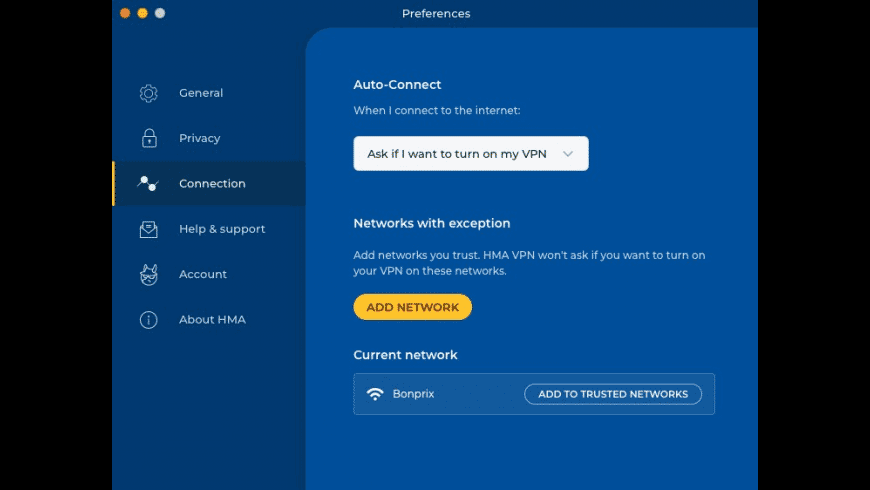870x490 pixels.
Task: Switch to the Privacy tab
Action: (x=209, y=138)
